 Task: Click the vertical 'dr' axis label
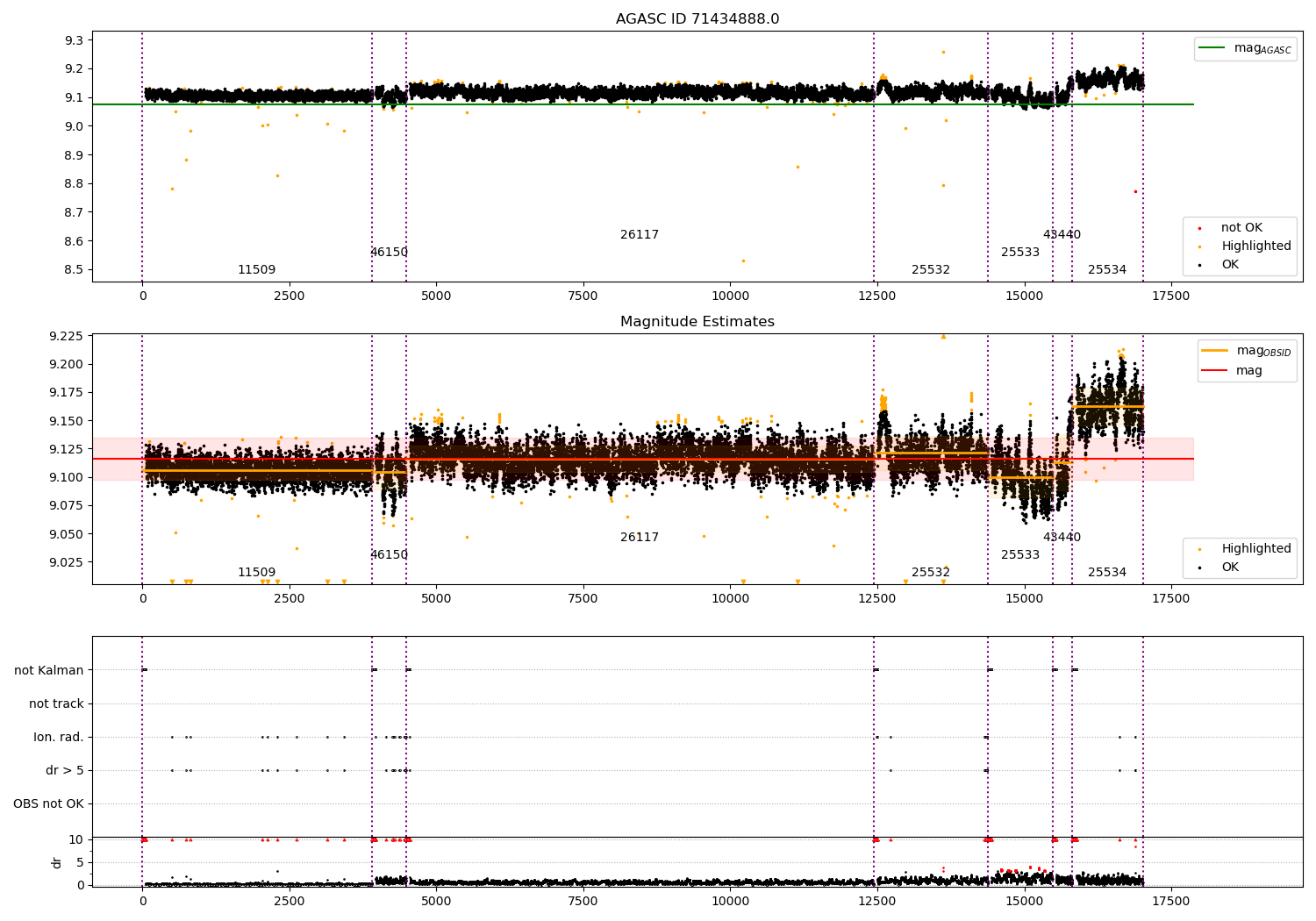click(57, 862)
